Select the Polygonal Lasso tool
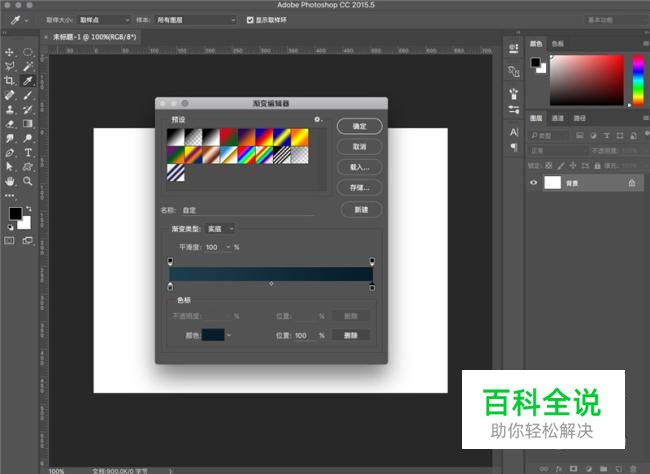 (x=9, y=66)
